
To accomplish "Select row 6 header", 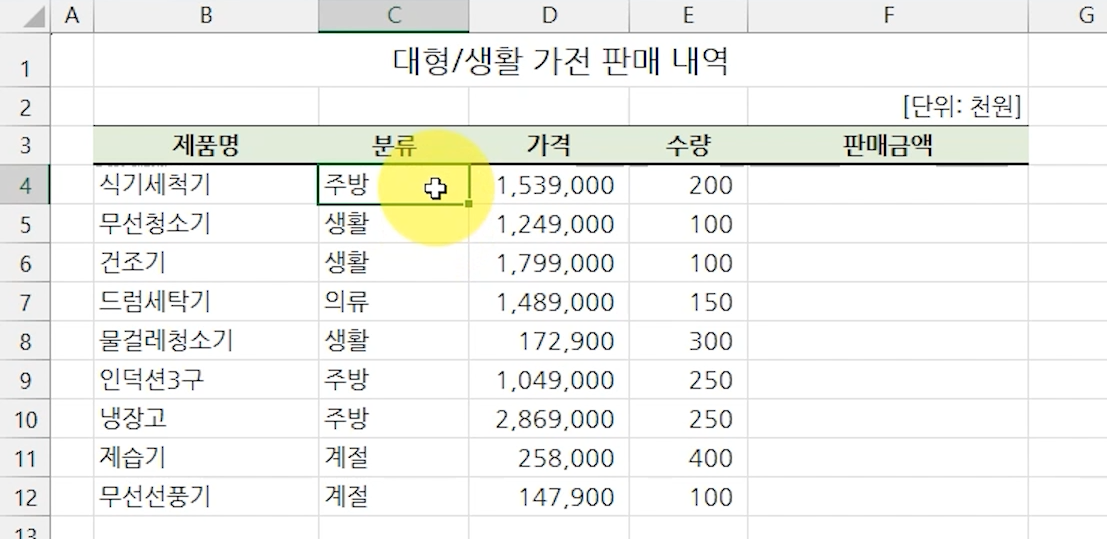I will click(x=25, y=263).
